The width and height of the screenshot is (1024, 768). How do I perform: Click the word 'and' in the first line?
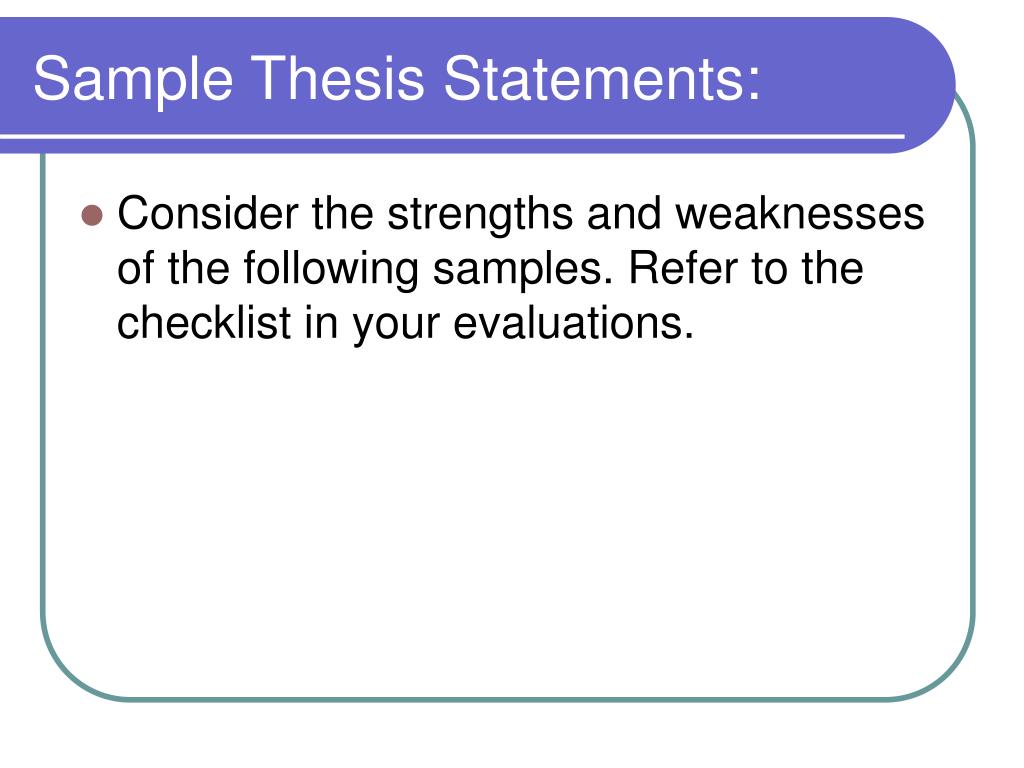click(624, 214)
